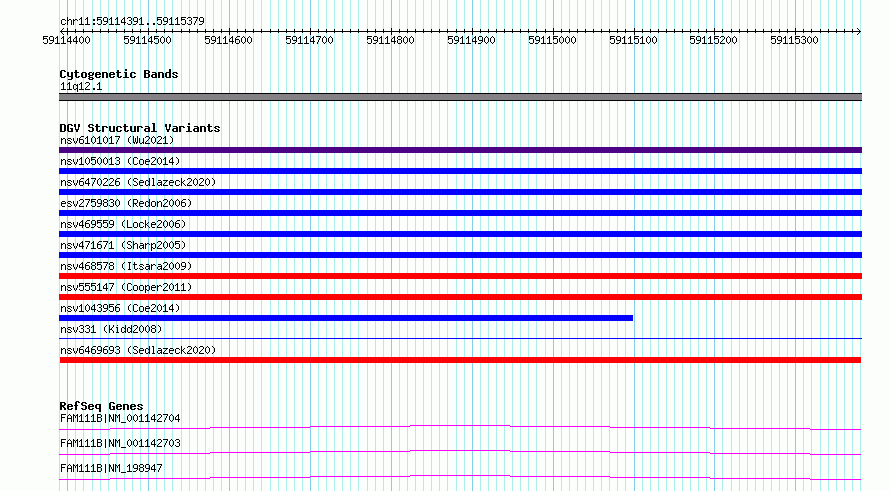890x491 pixels.
Task: Select the DGV Structural Variants track title
Action: (x=140, y=128)
